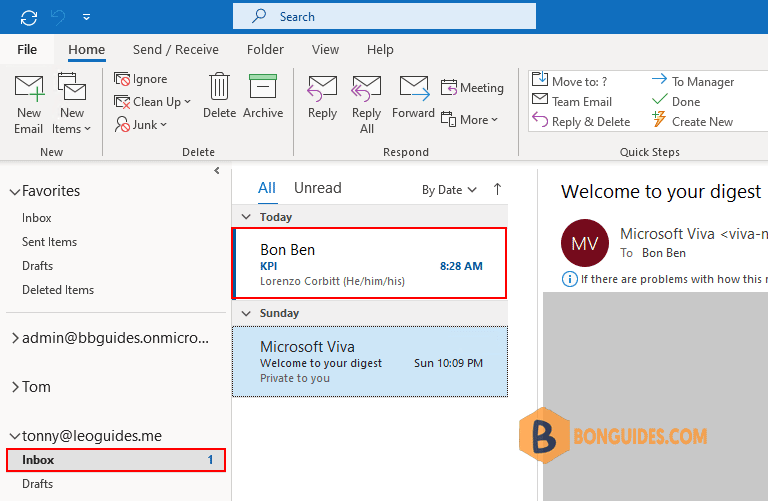
Task: Switch to the Home ribbon tab
Action: pos(87,49)
